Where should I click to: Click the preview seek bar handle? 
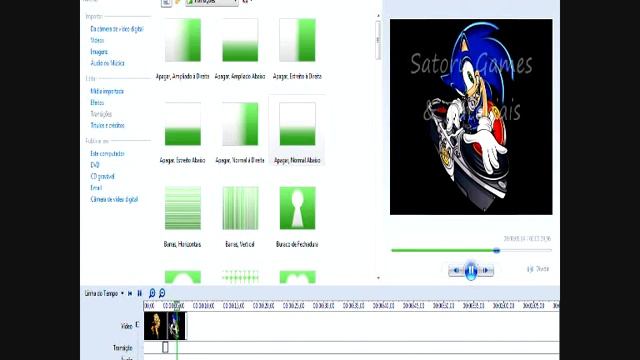click(x=496, y=250)
